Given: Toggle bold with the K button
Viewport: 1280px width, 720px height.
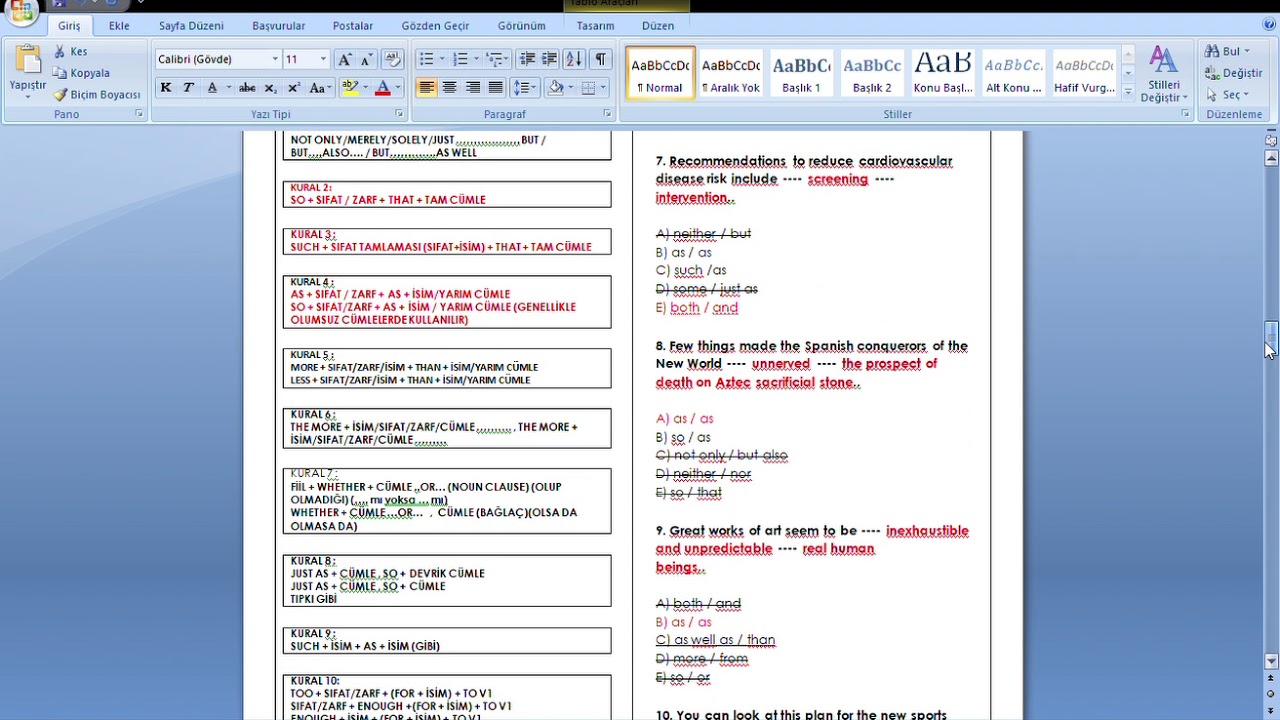Looking at the screenshot, I should pyautogui.click(x=166, y=88).
